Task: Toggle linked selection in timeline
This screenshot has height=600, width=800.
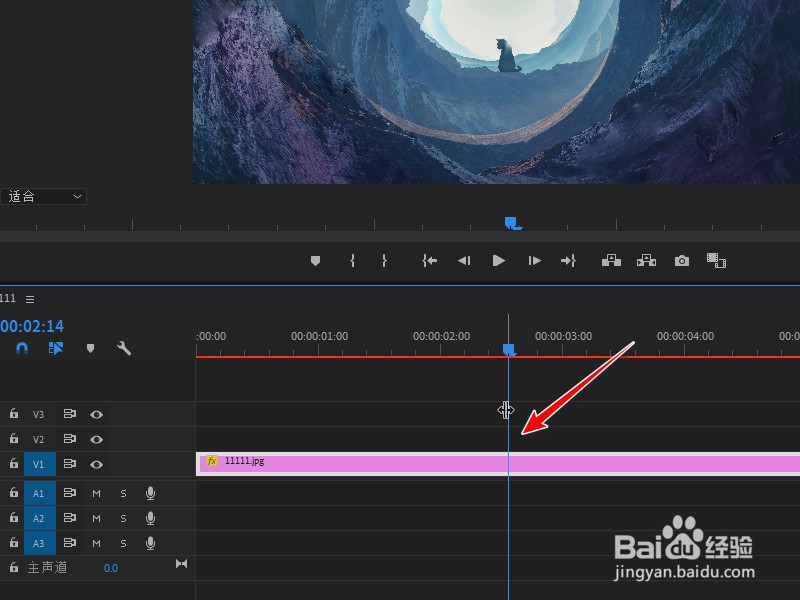Action: 56,348
